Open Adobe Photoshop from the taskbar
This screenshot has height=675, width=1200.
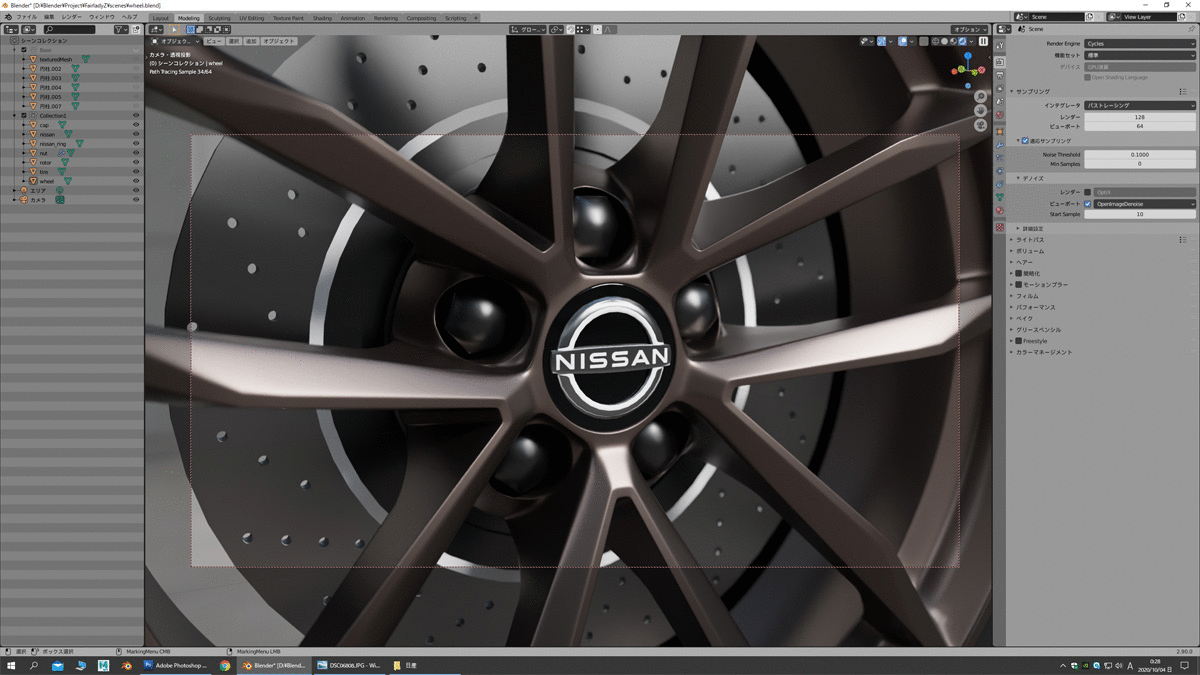click(176, 665)
